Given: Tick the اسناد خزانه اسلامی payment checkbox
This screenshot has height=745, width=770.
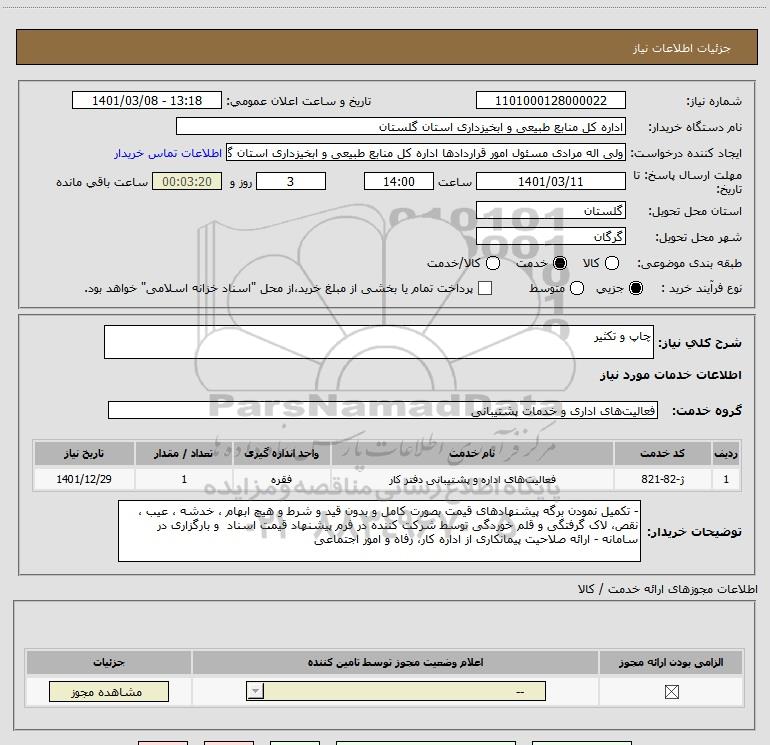Looking at the screenshot, I should [x=485, y=288].
